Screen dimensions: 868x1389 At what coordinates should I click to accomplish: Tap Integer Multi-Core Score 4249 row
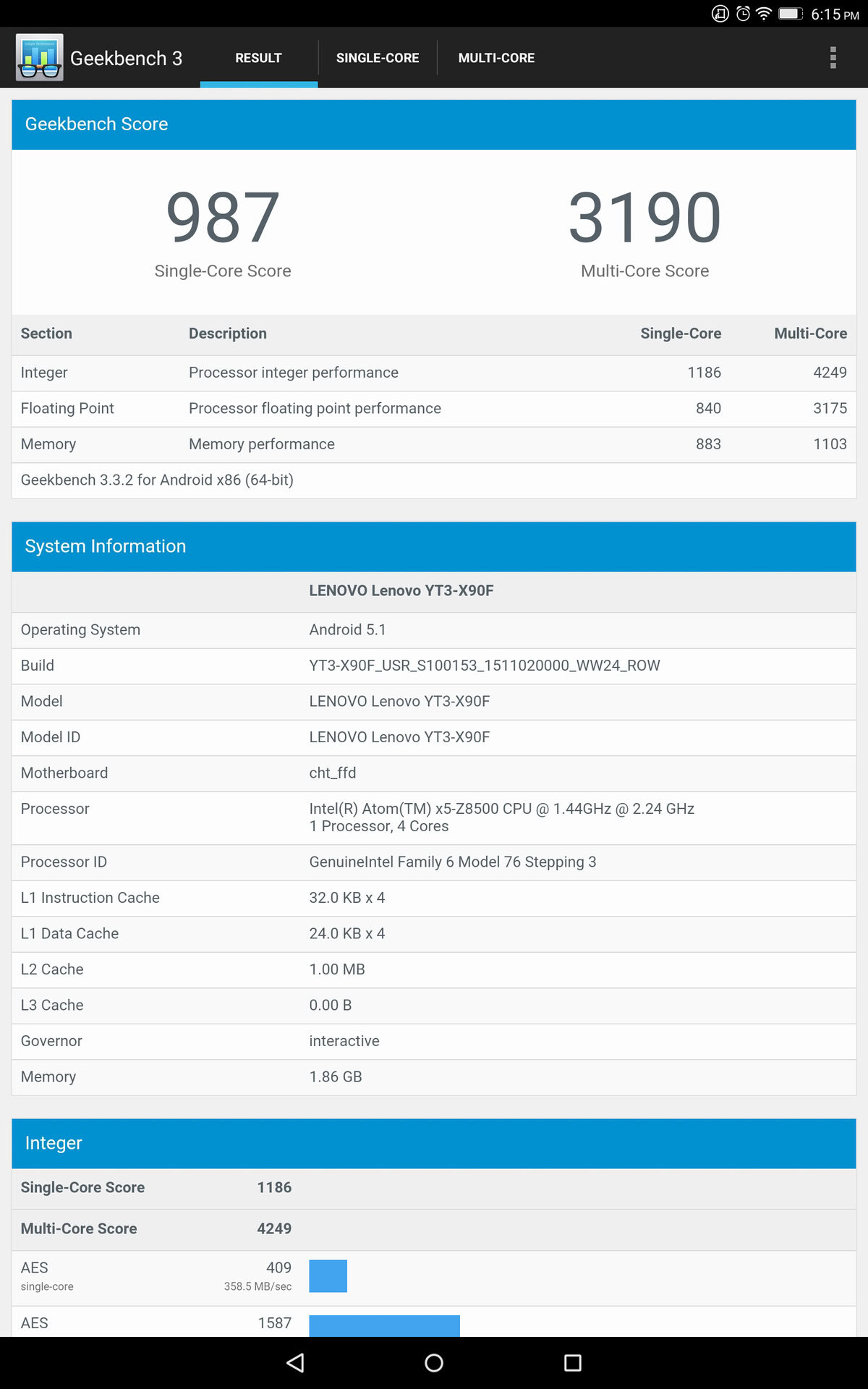(434, 1229)
